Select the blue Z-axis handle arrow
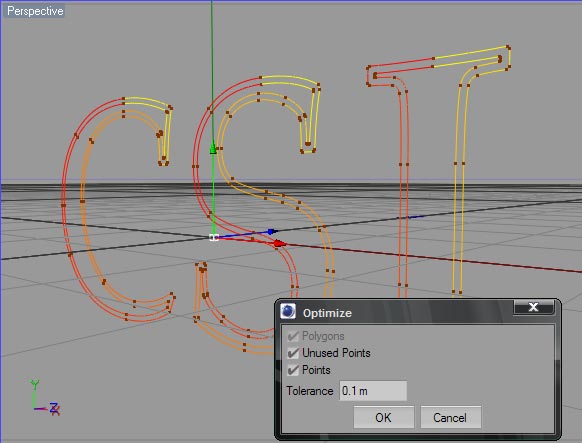582x443 pixels. click(272, 232)
